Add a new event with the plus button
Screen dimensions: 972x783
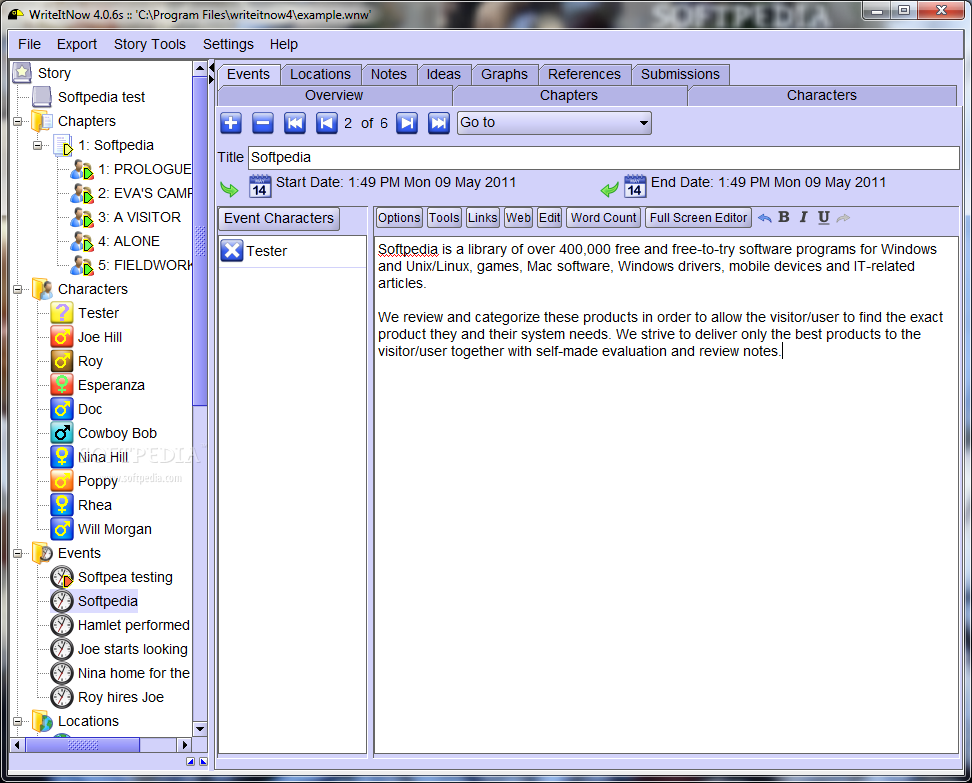point(231,123)
